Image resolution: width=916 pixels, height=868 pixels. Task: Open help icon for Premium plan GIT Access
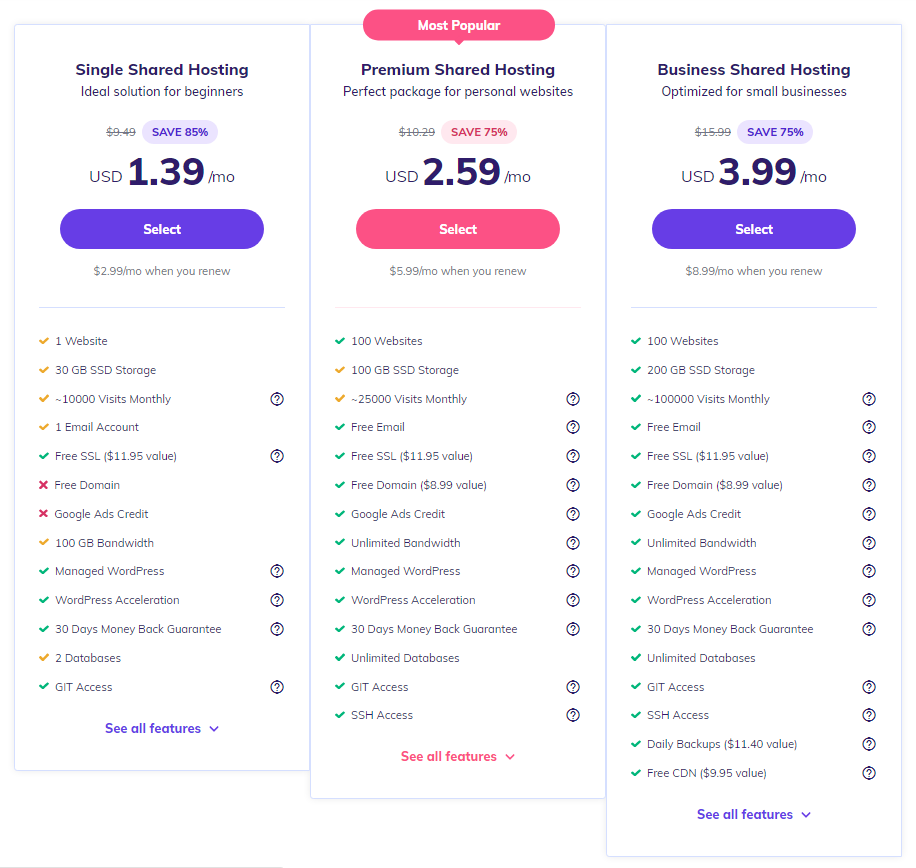[573, 687]
